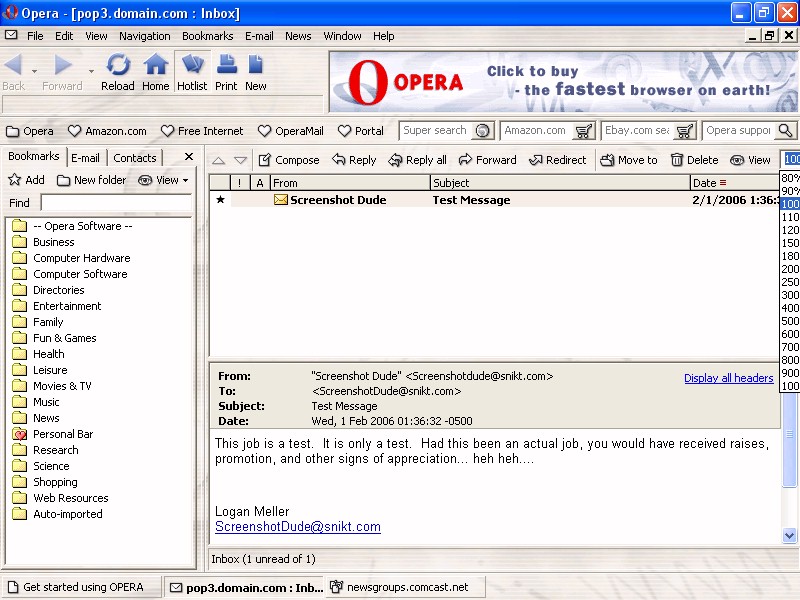Image resolution: width=800 pixels, height=600 pixels.
Task: Open a New page icon
Action: 256,65
